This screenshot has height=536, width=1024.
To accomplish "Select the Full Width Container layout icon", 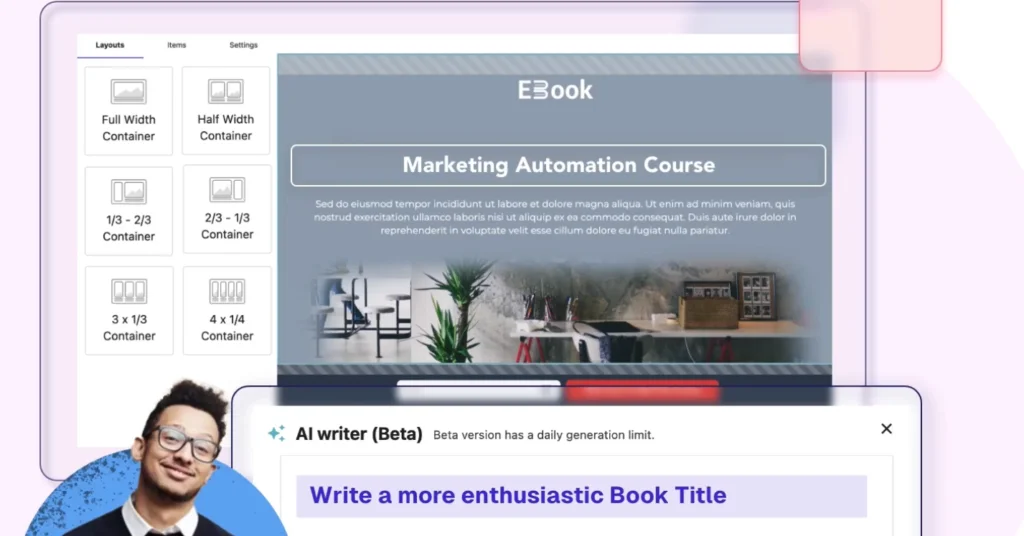I will (x=129, y=91).
